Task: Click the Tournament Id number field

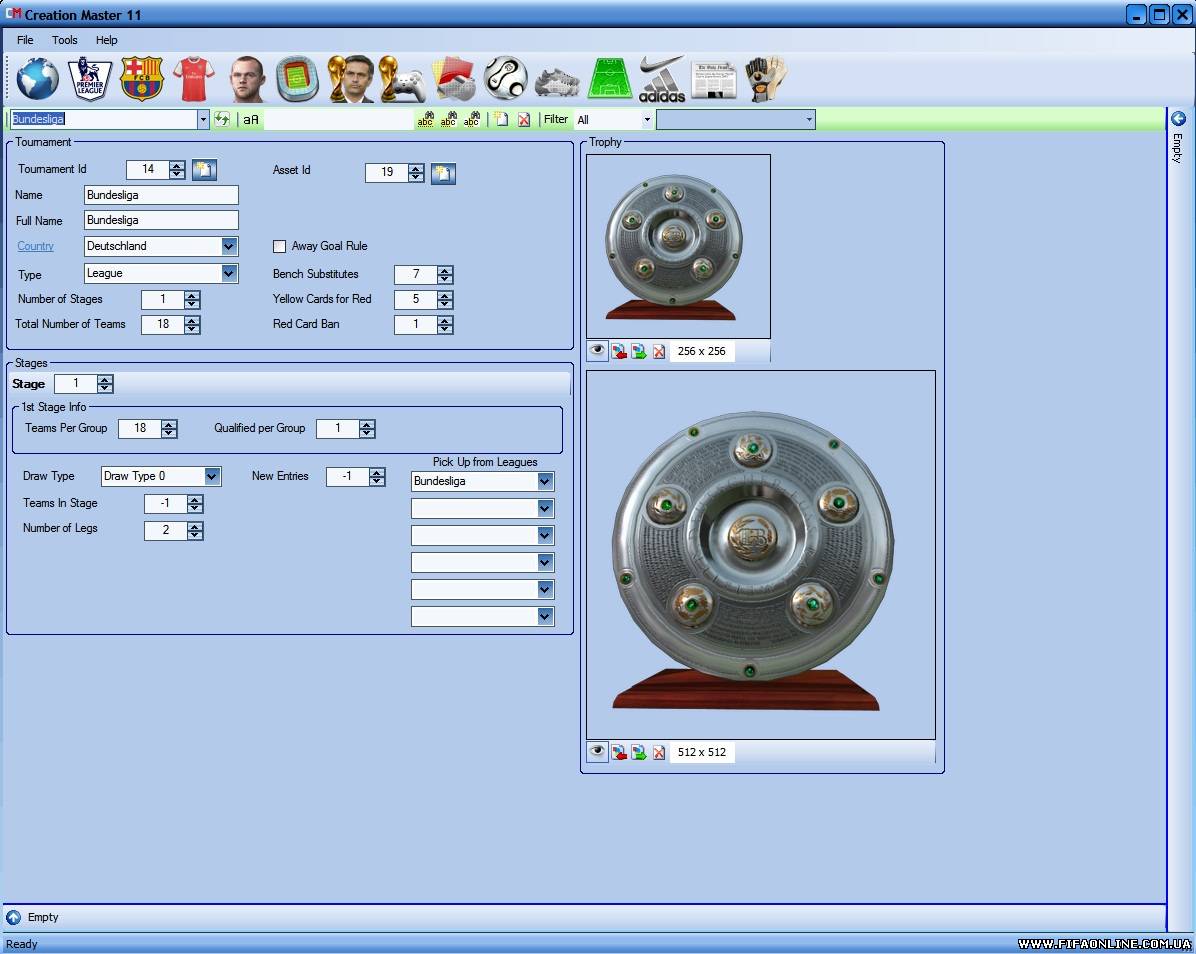Action: (x=148, y=169)
